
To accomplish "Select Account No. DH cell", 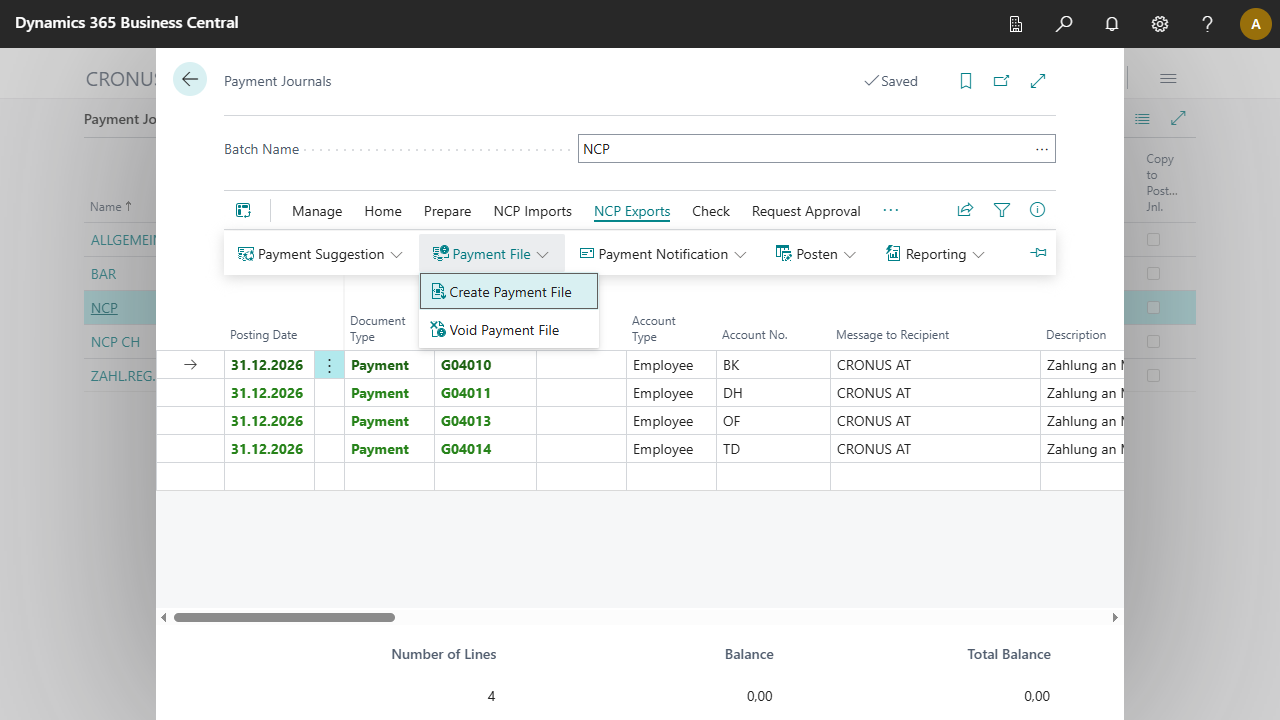I will pyautogui.click(x=773, y=393).
